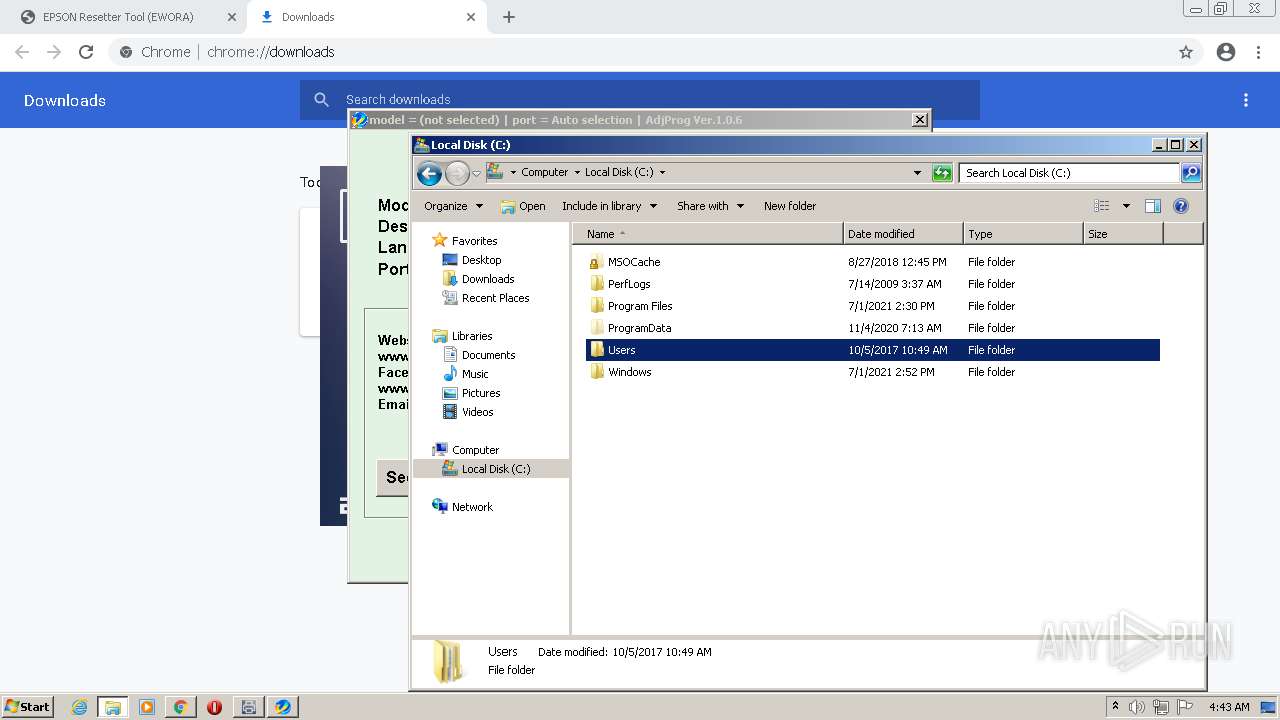Expand Computer breadcrumb arrow

(577, 172)
